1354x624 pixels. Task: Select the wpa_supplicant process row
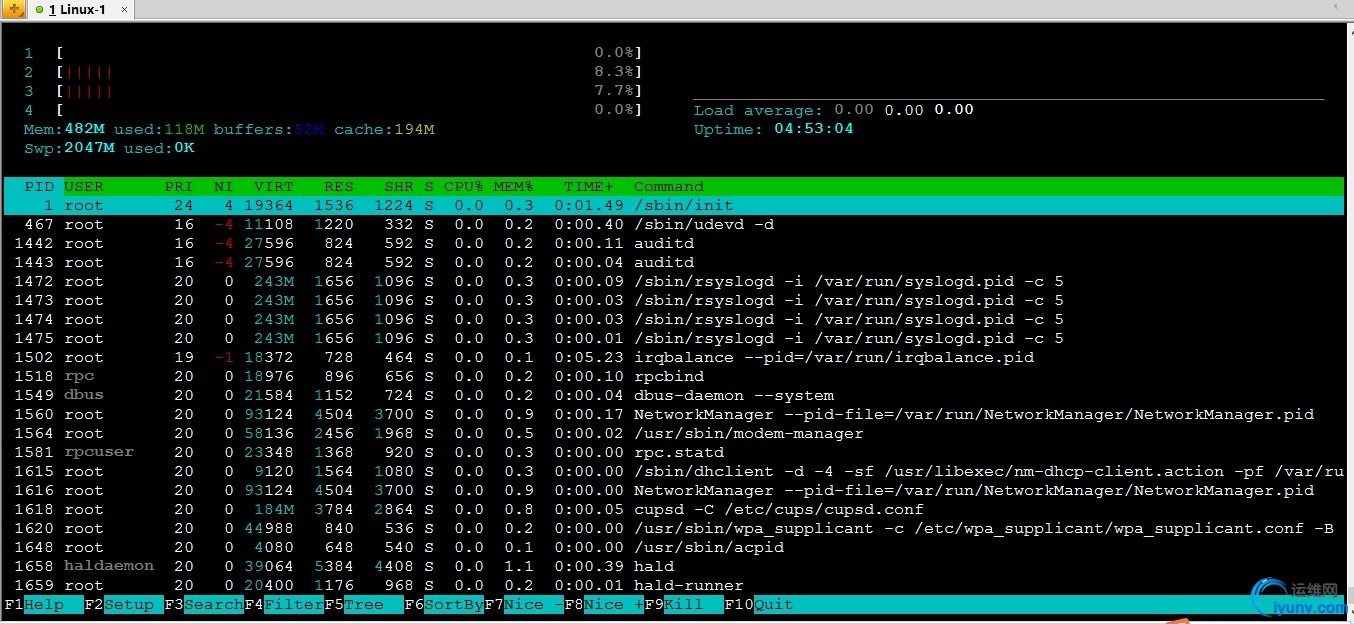pyautogui.click(x=674, y=528)
